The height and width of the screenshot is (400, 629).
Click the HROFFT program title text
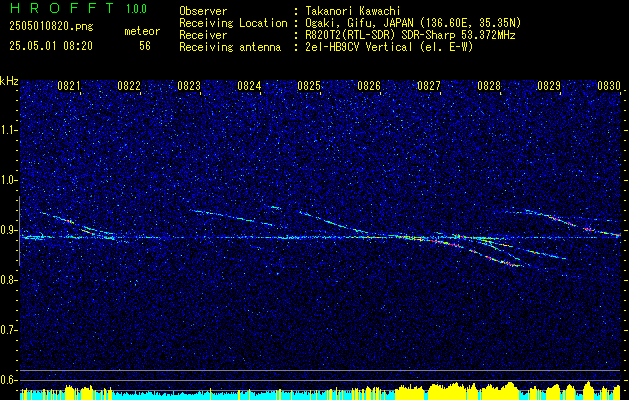tap(62, 8)
